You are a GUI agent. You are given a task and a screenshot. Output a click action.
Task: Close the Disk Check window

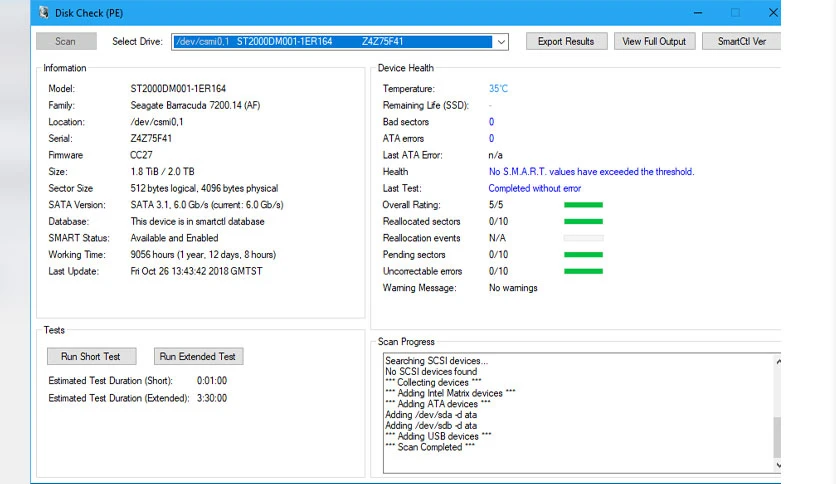[x=773, y=12]
